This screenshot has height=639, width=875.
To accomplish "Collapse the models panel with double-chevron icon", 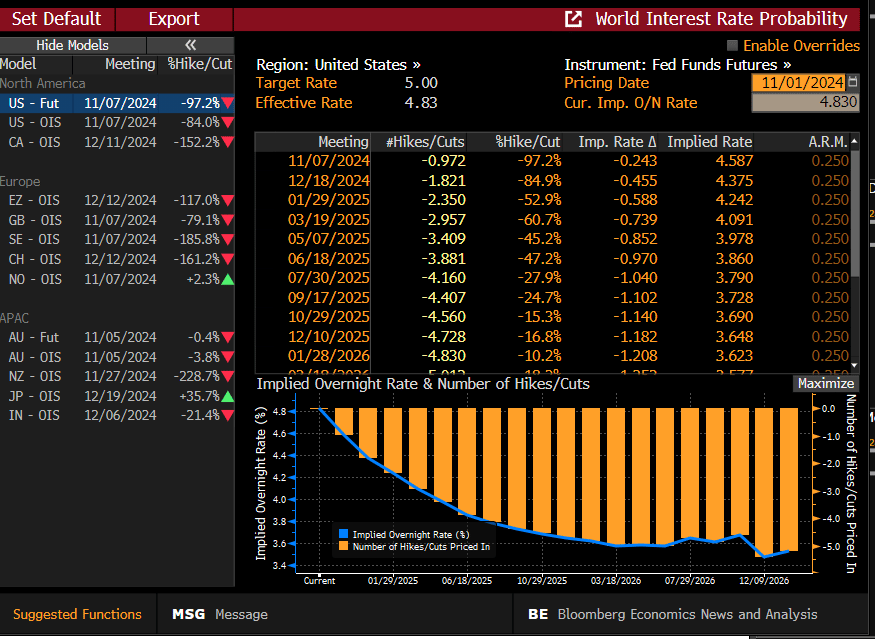I will pyautogui.click(x=190, y=45).
